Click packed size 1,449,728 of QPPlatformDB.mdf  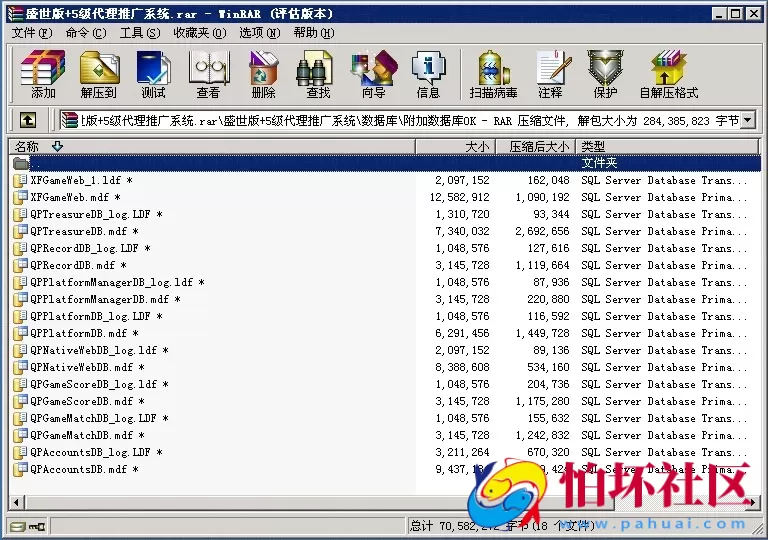542,333
